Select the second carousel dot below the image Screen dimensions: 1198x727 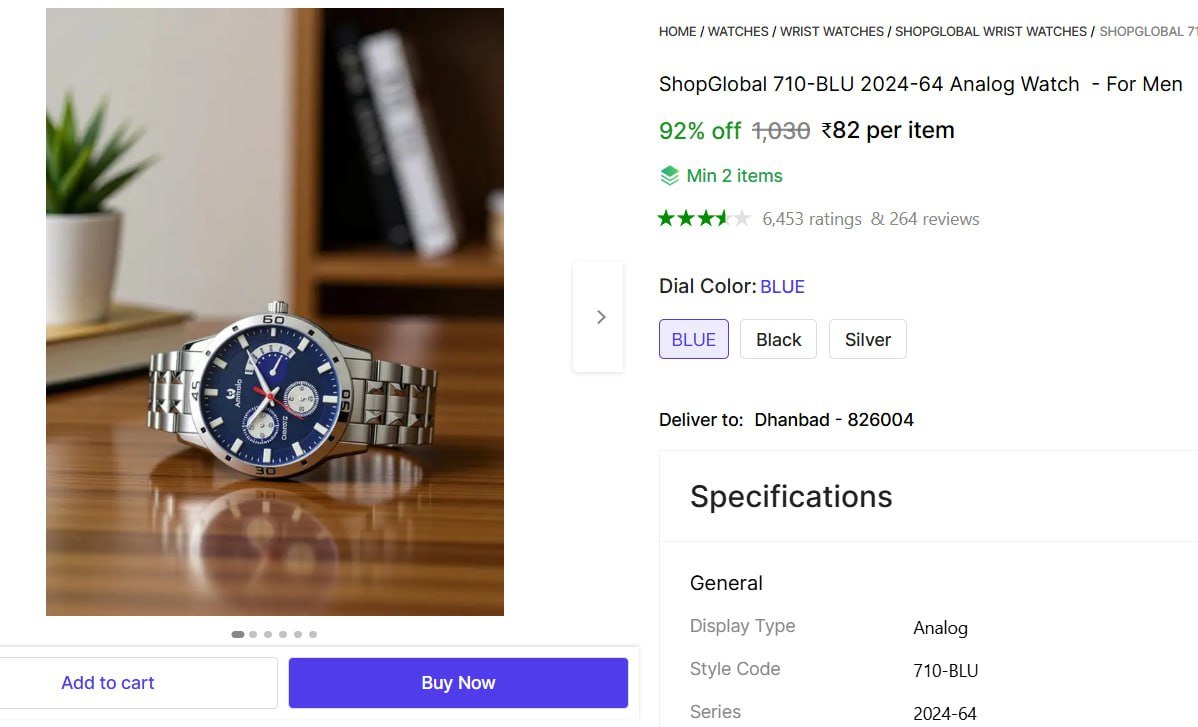253,633
